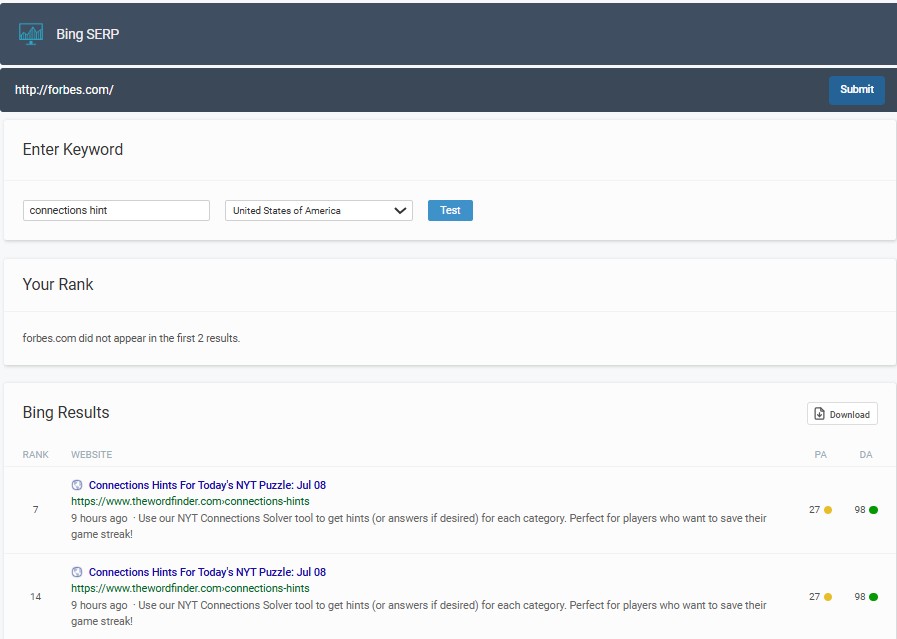Click the rank number 7 cell
The image size is (897, 639).
click(35, 510)
